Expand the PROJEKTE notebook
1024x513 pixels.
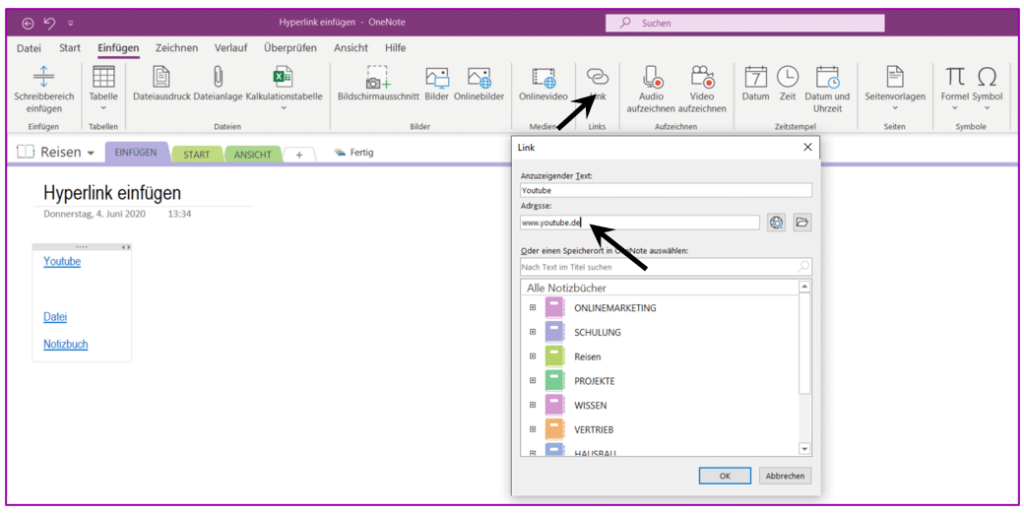click(533, 381)
